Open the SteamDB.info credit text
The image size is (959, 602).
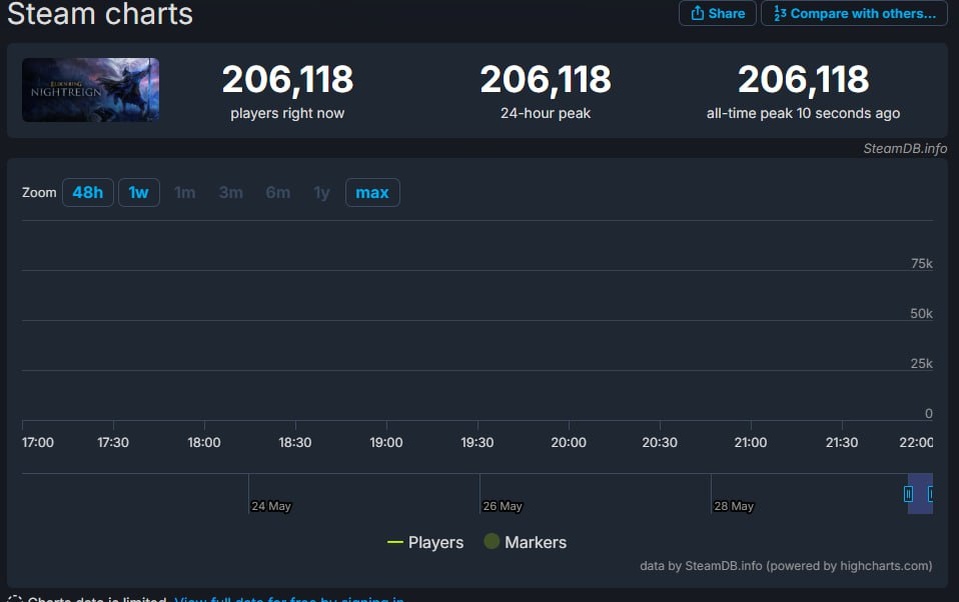(905, 149)
